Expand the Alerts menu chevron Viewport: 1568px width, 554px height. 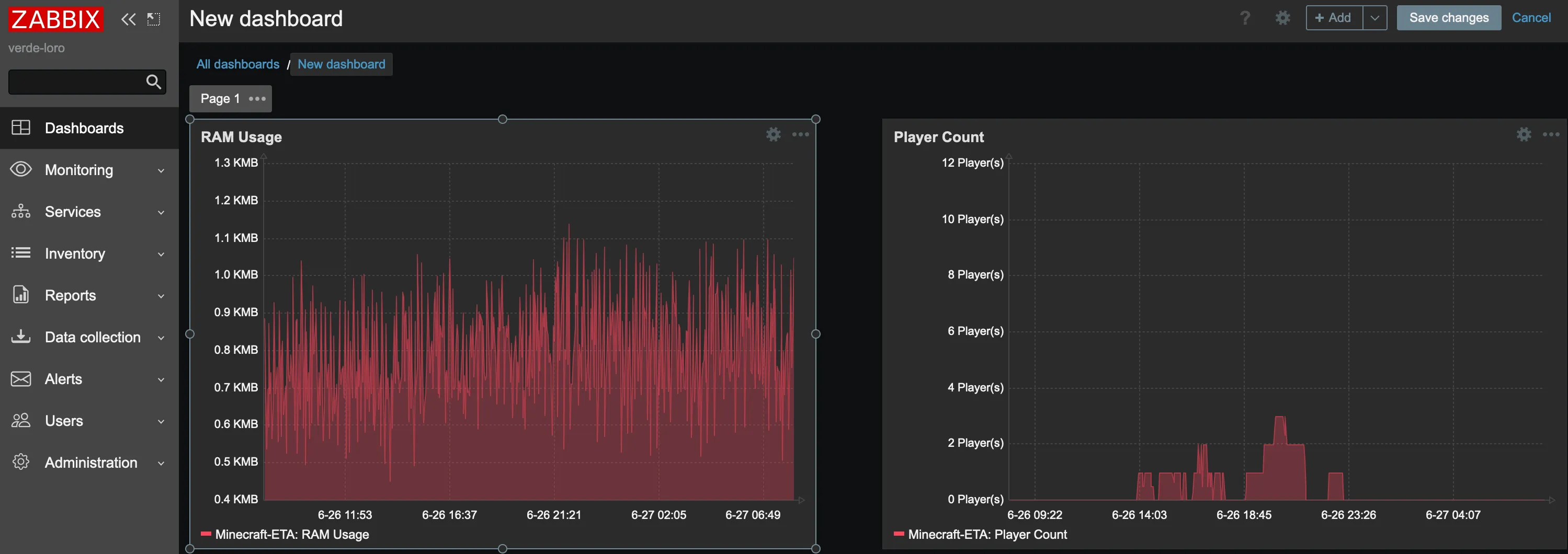point(161,380)
